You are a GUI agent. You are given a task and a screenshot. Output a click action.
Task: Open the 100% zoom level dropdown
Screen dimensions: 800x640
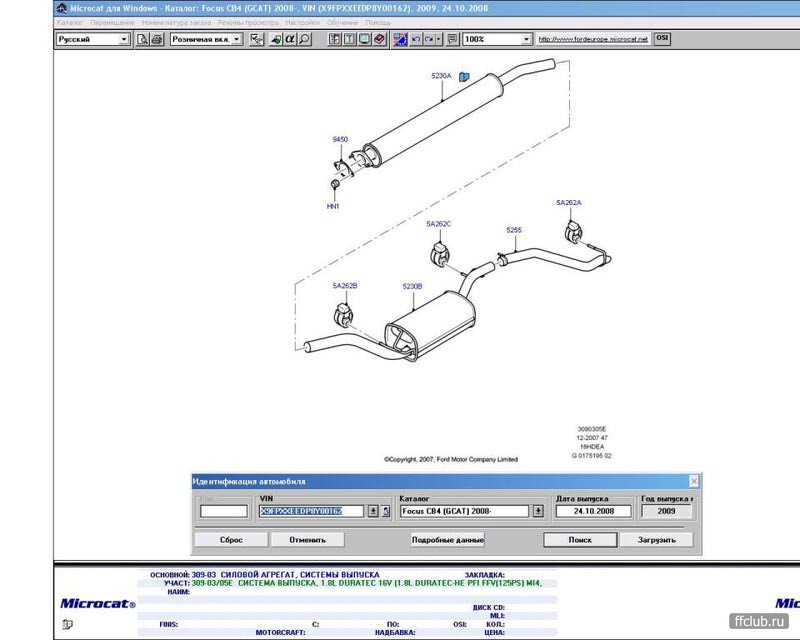(526, 40)
